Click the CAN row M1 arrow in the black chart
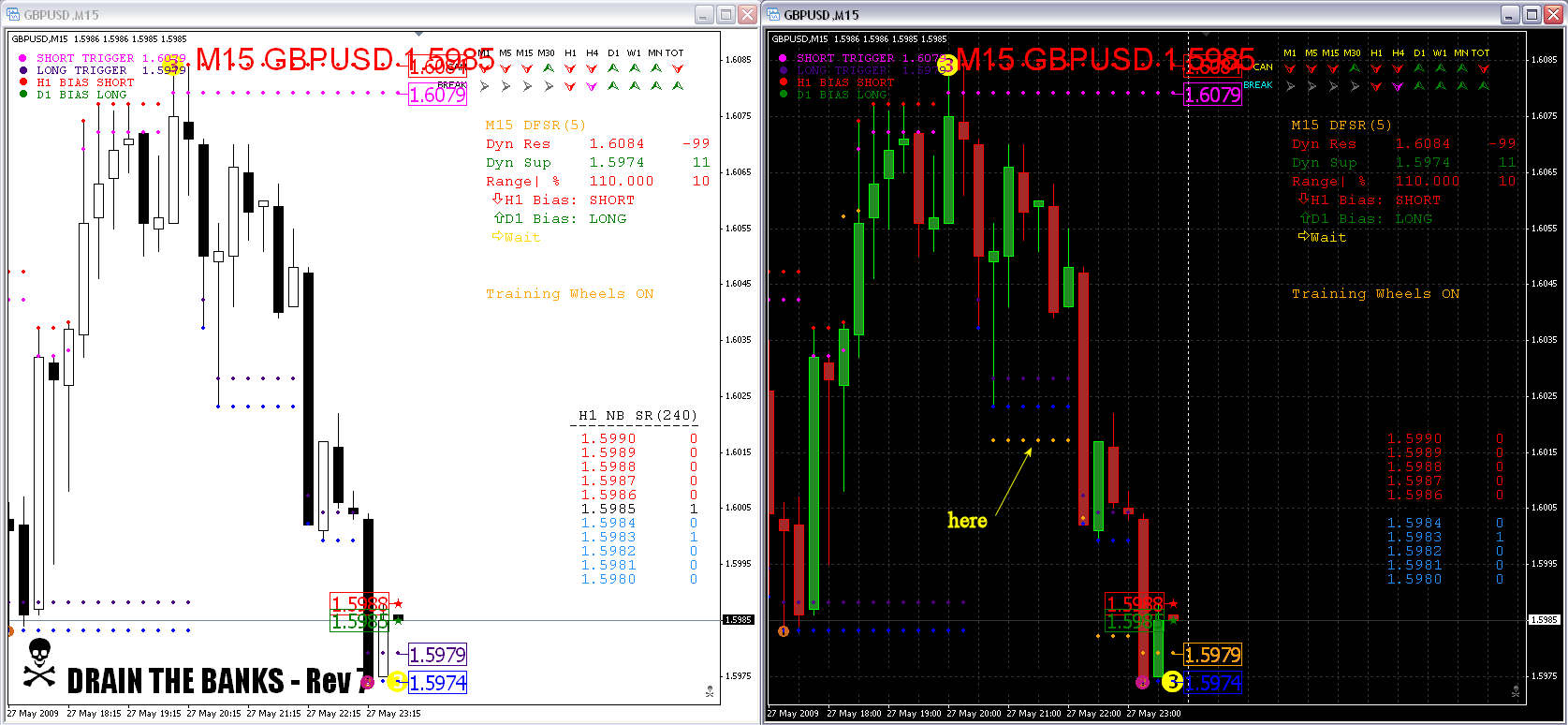 (1291, 68)
